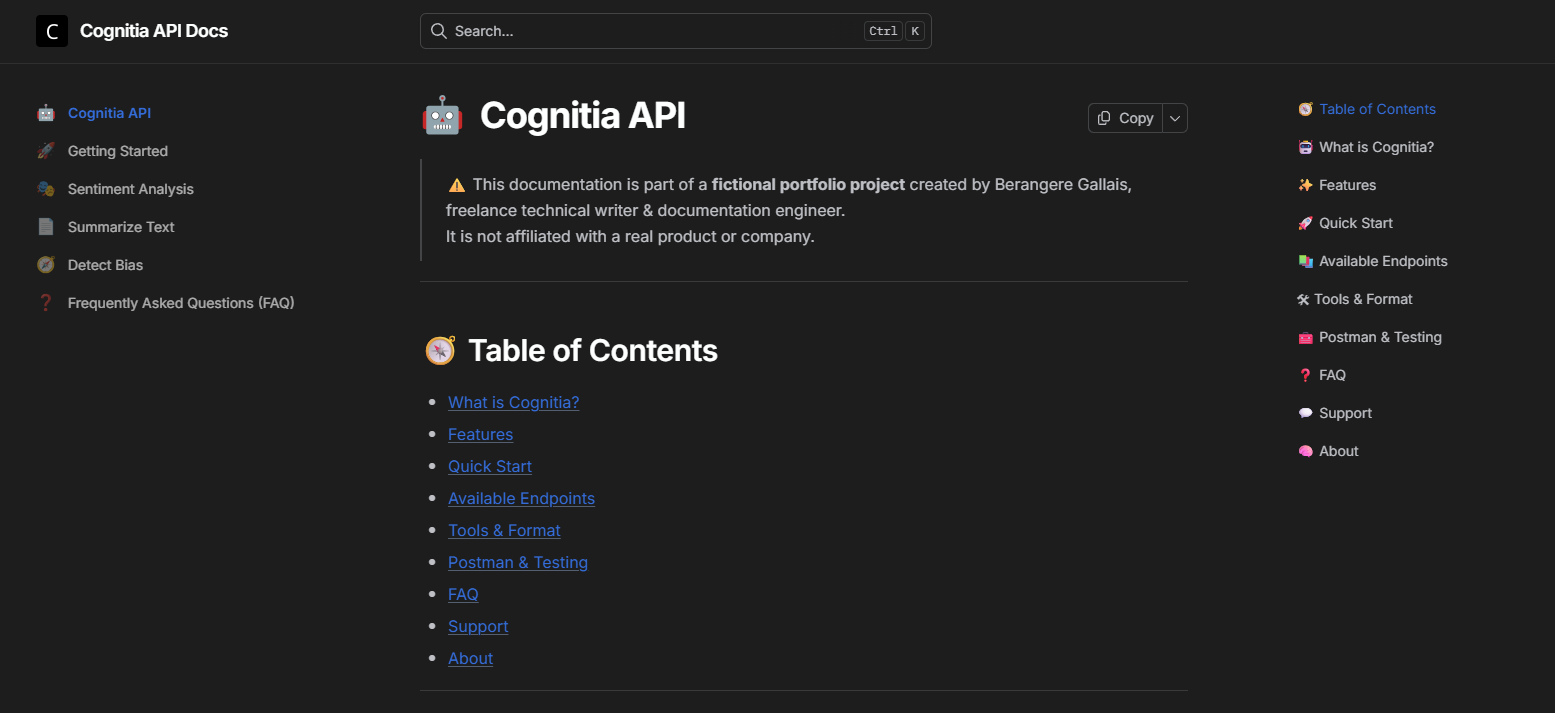Click the Table of Contents section heading
The image size is (1555, 713).
tap(593, 351)
